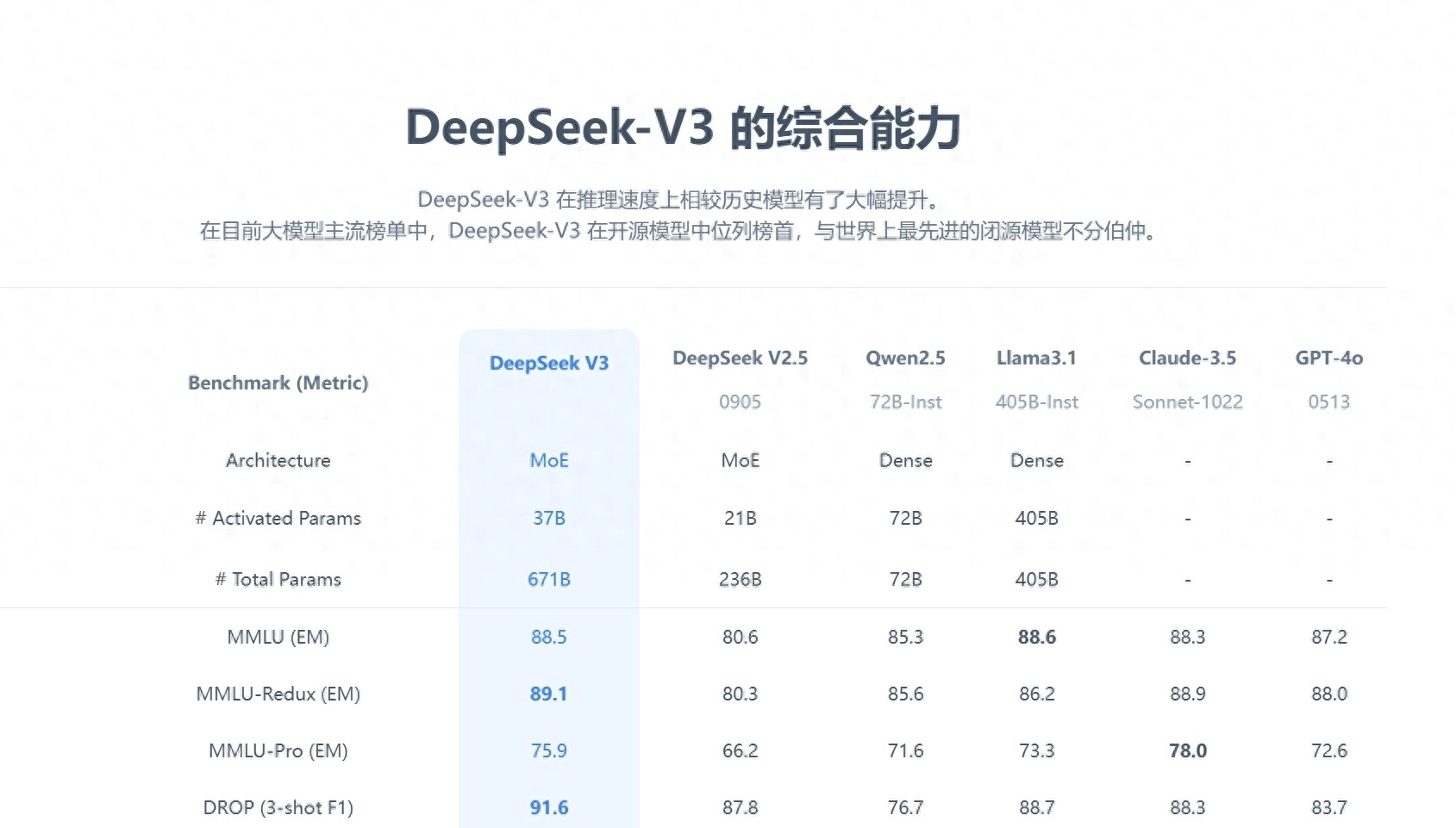1456x828 pixels.
Task: Click the 'DROP (3-shot F1)' row label
Action: click(x=278, y=807)
